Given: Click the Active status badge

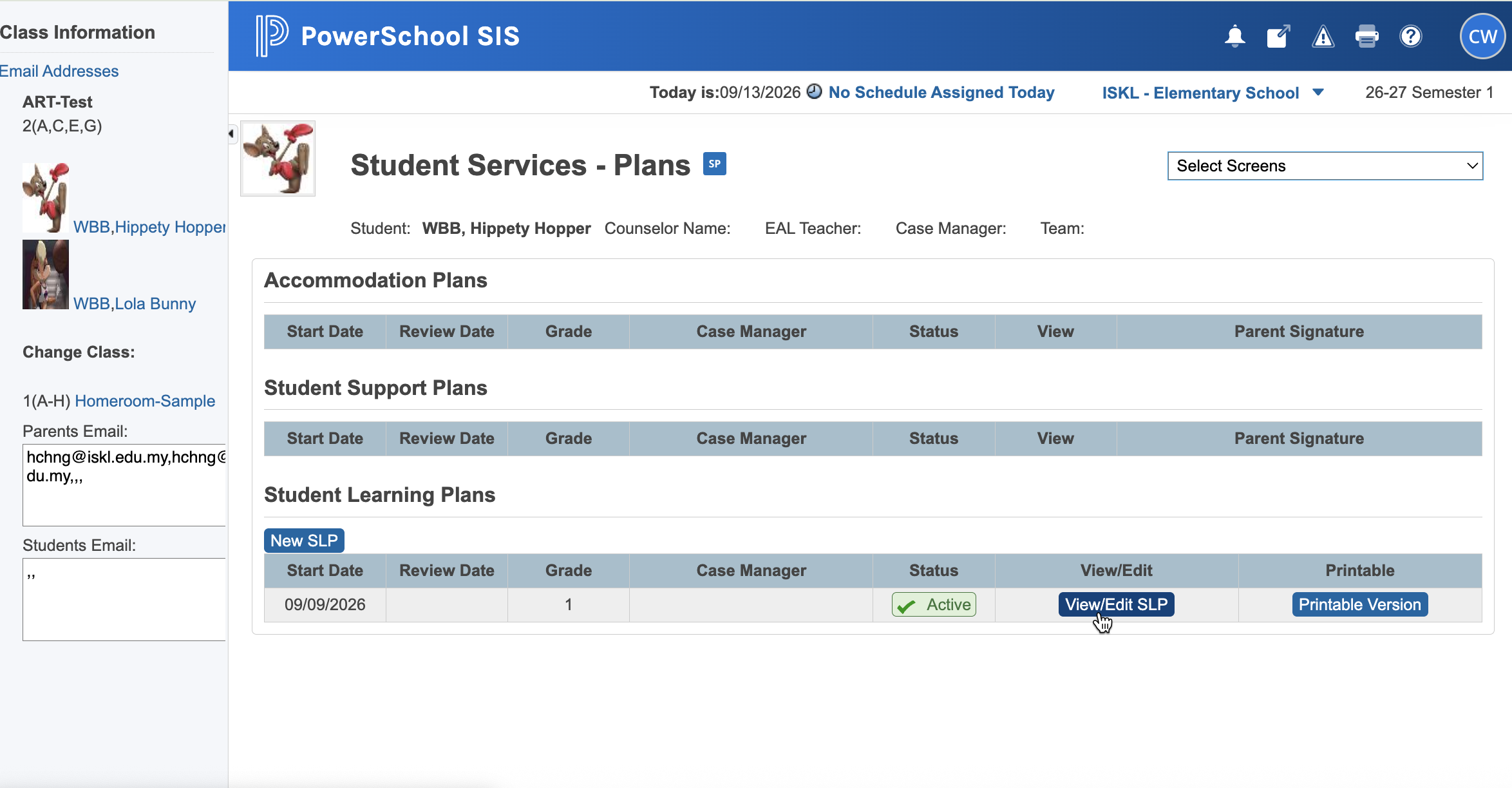Looking at the screenshot, I should pos(934,604).
